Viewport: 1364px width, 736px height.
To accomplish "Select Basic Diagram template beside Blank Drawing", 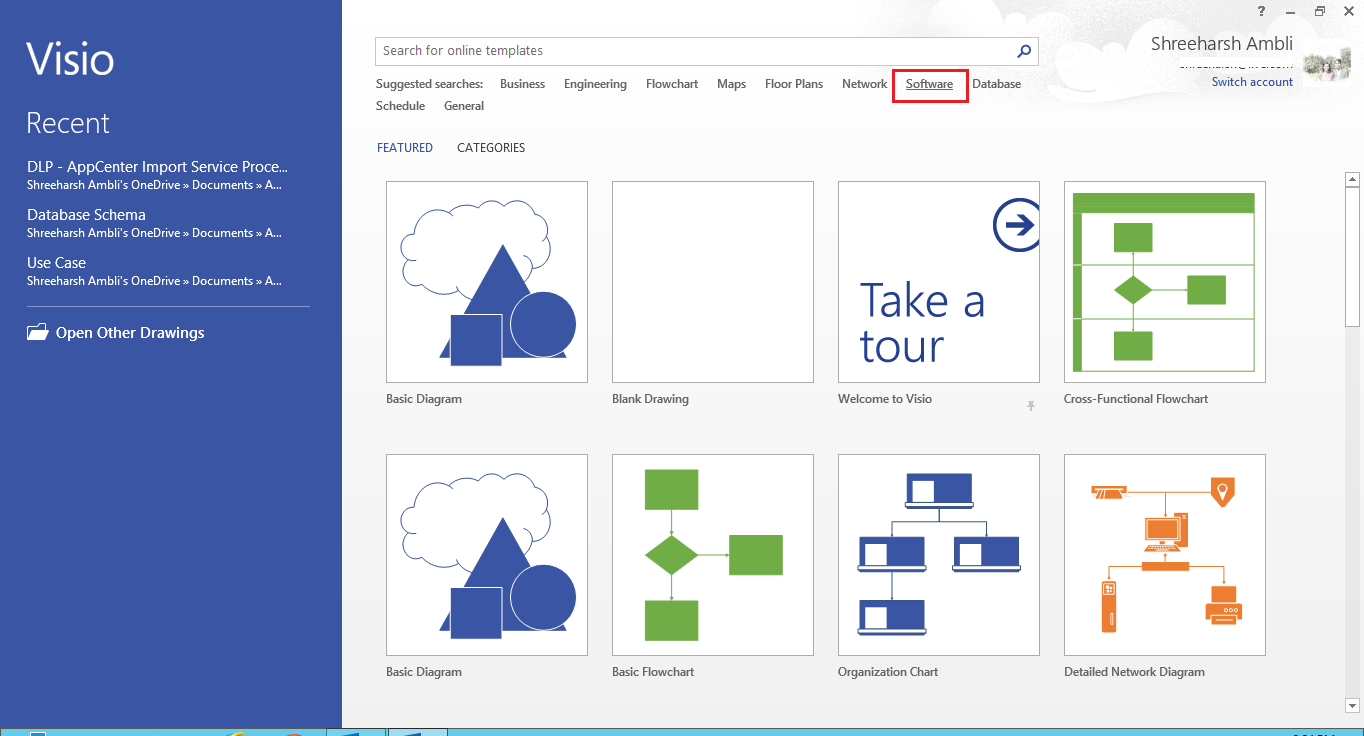I will pyautogui.click(x=487, y=282).
